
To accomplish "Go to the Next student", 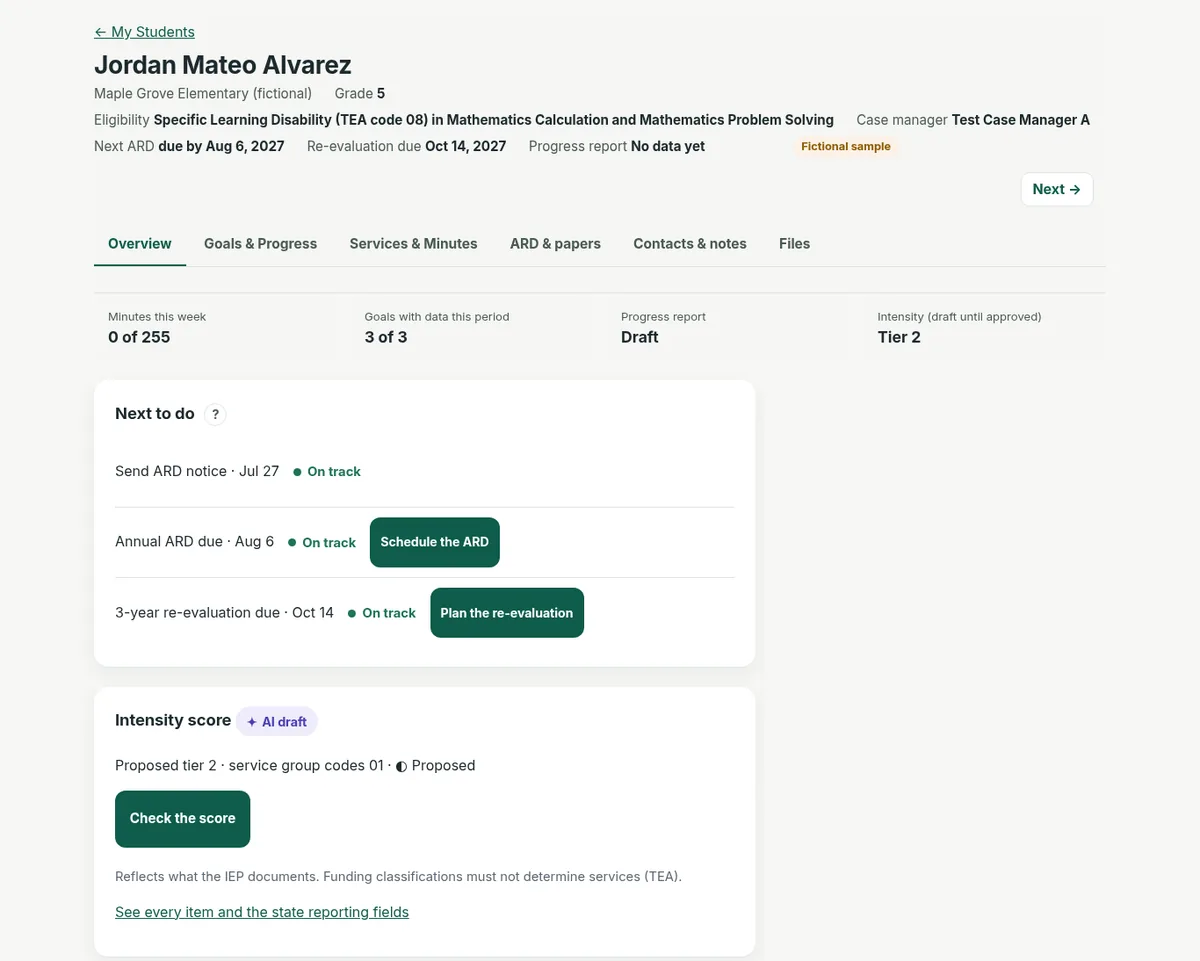I will (1057, 189).
